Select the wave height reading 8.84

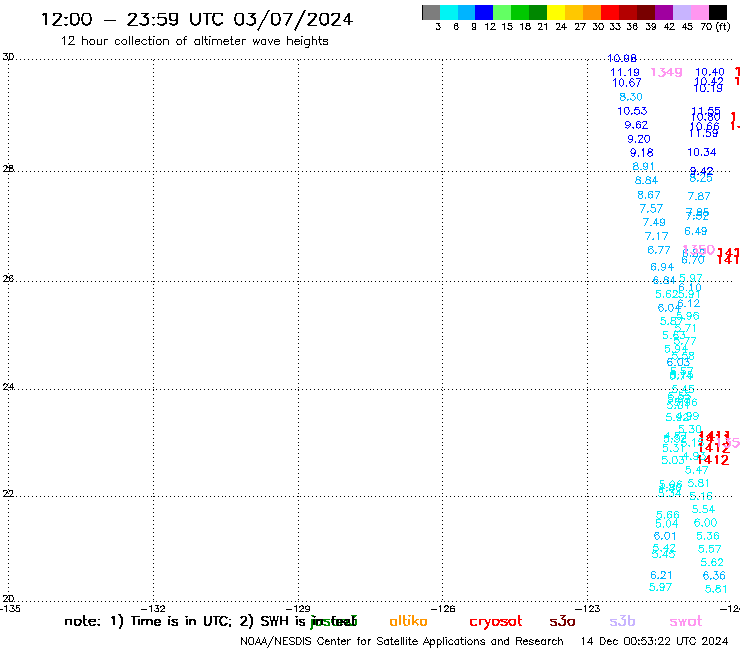[x=646, y=180]
